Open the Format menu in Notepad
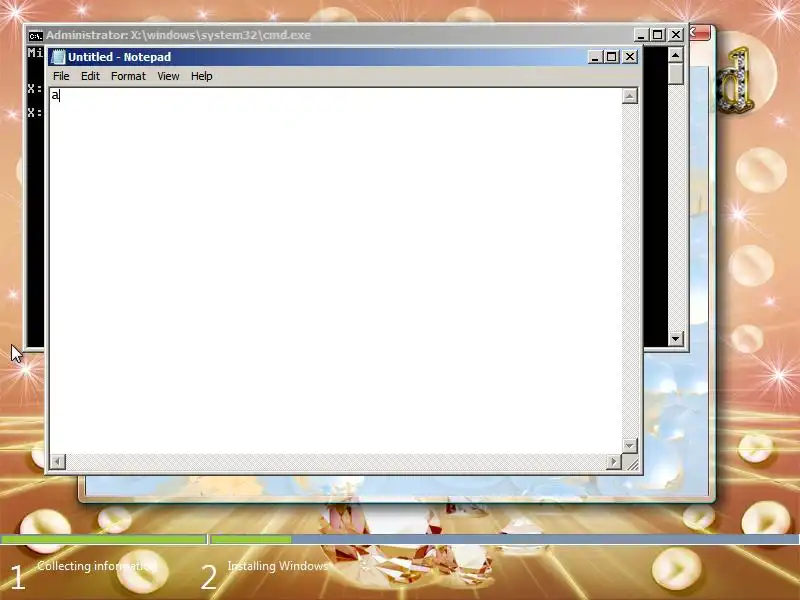The image size is (800, 600). tap(128, 76)
